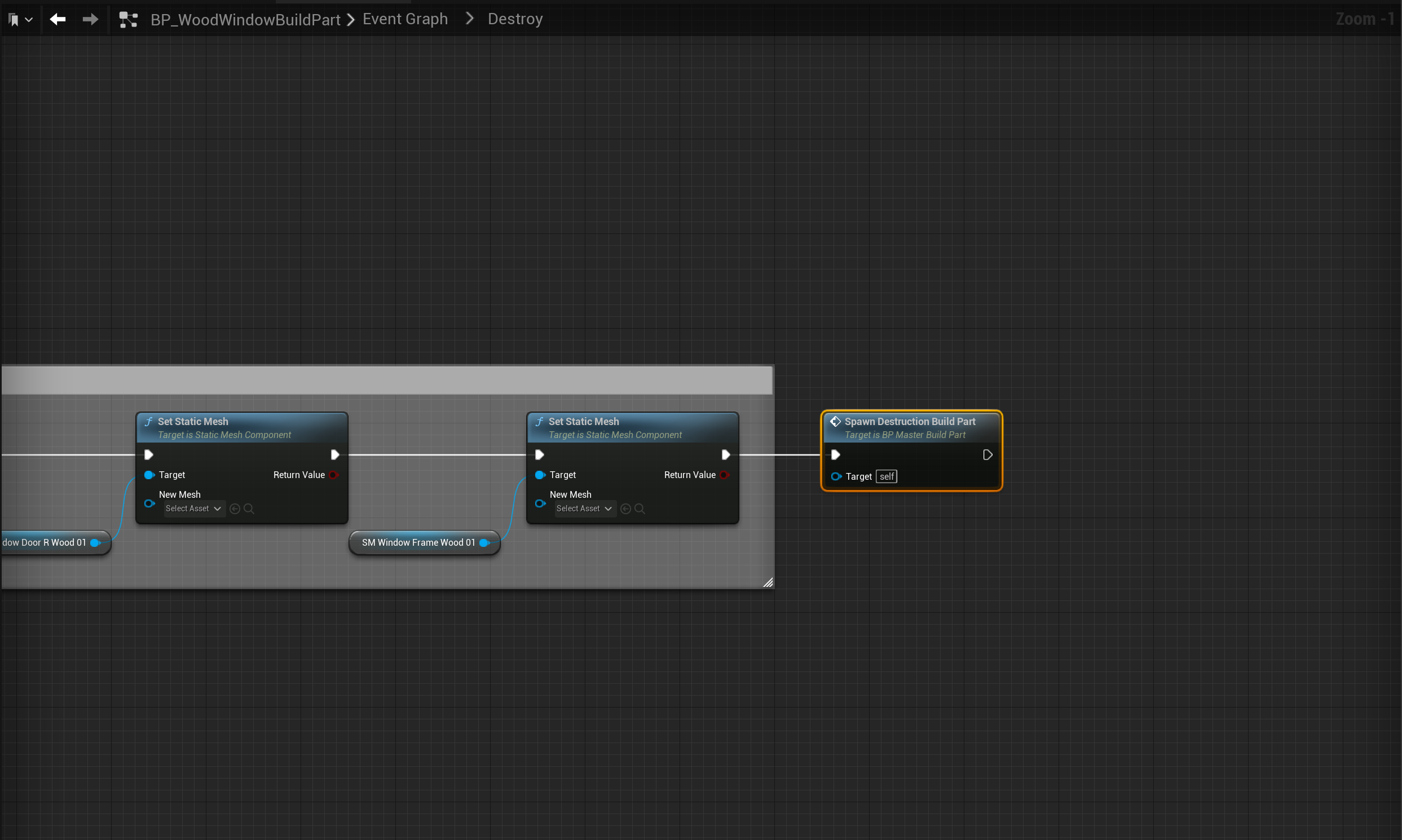Screen dimensions: 1402x840
Task: Select the SM Window Frame Wood 01 variable node
Action: 418,543
